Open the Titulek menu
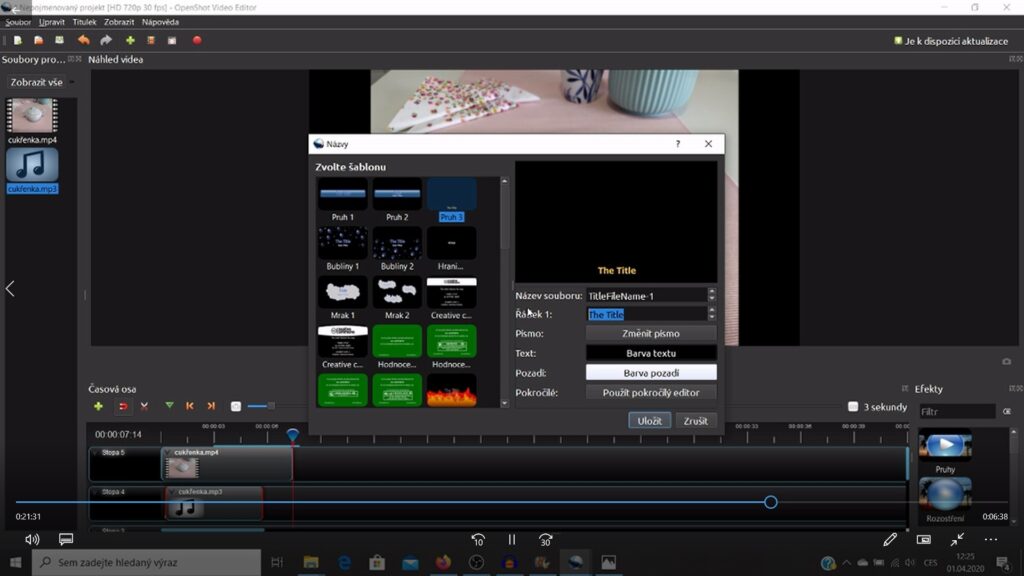Image resolution: width=1024 pixels, height=576 pixels. [x=84, y=21]
